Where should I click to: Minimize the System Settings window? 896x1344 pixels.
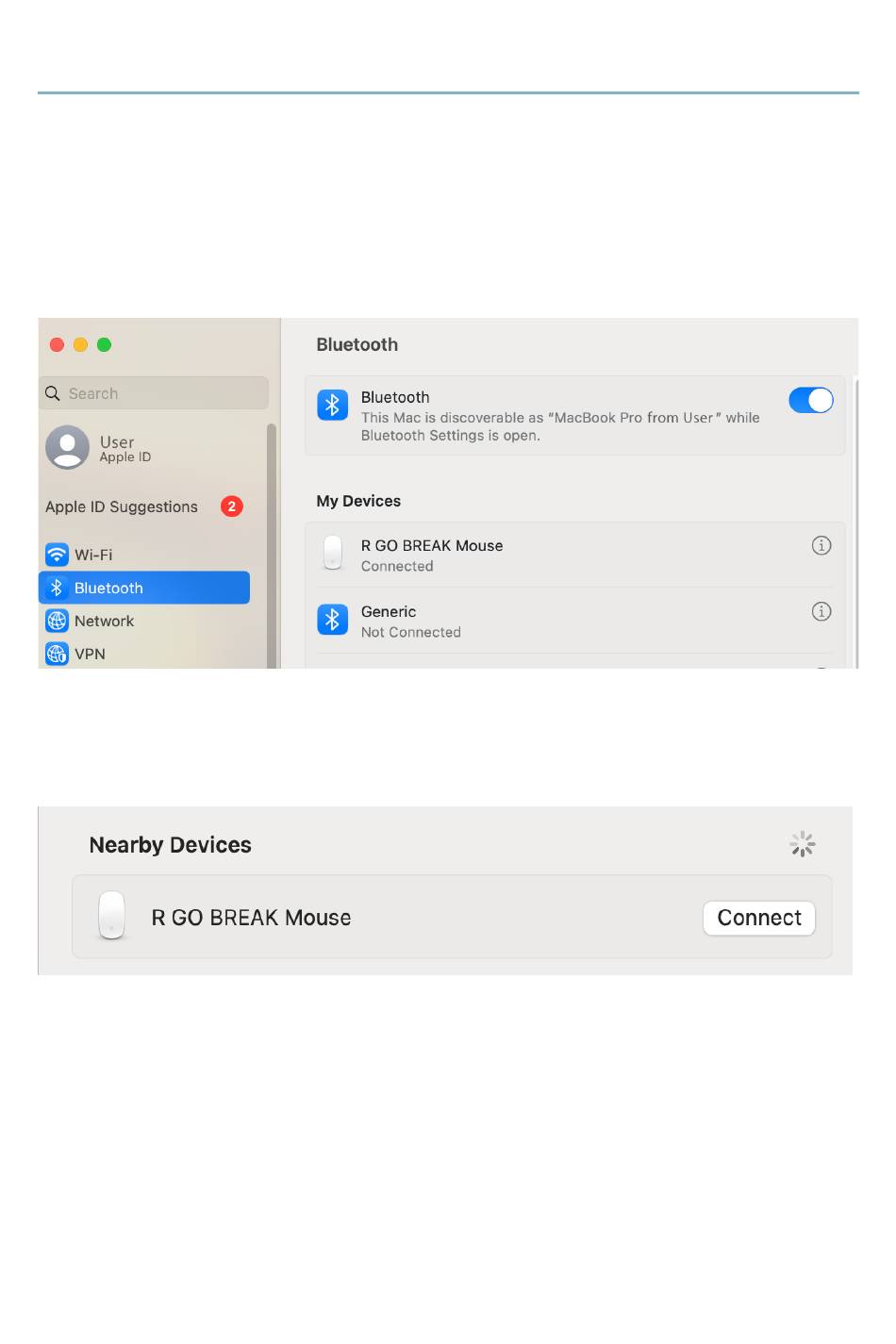[x=80, y=345]
